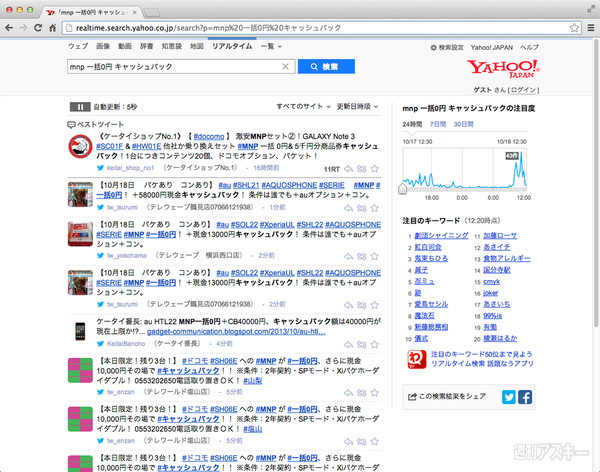The width and height of the screenshot is (600, 472).
Task: Go back with the browser back arrow
Action: click(9, 28)
